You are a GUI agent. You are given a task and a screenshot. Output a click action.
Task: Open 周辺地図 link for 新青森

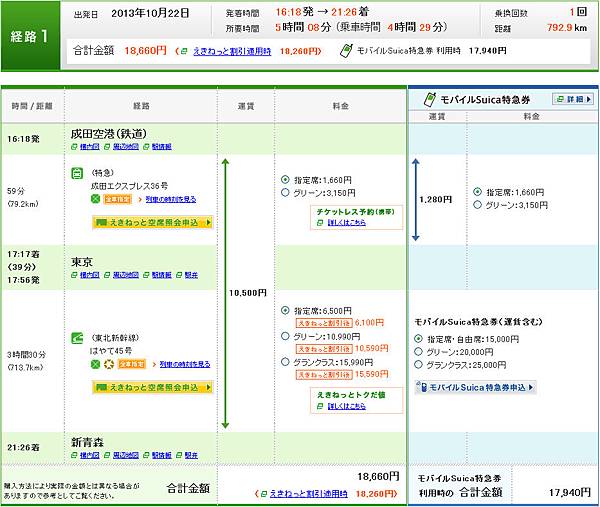click(126, 455)
